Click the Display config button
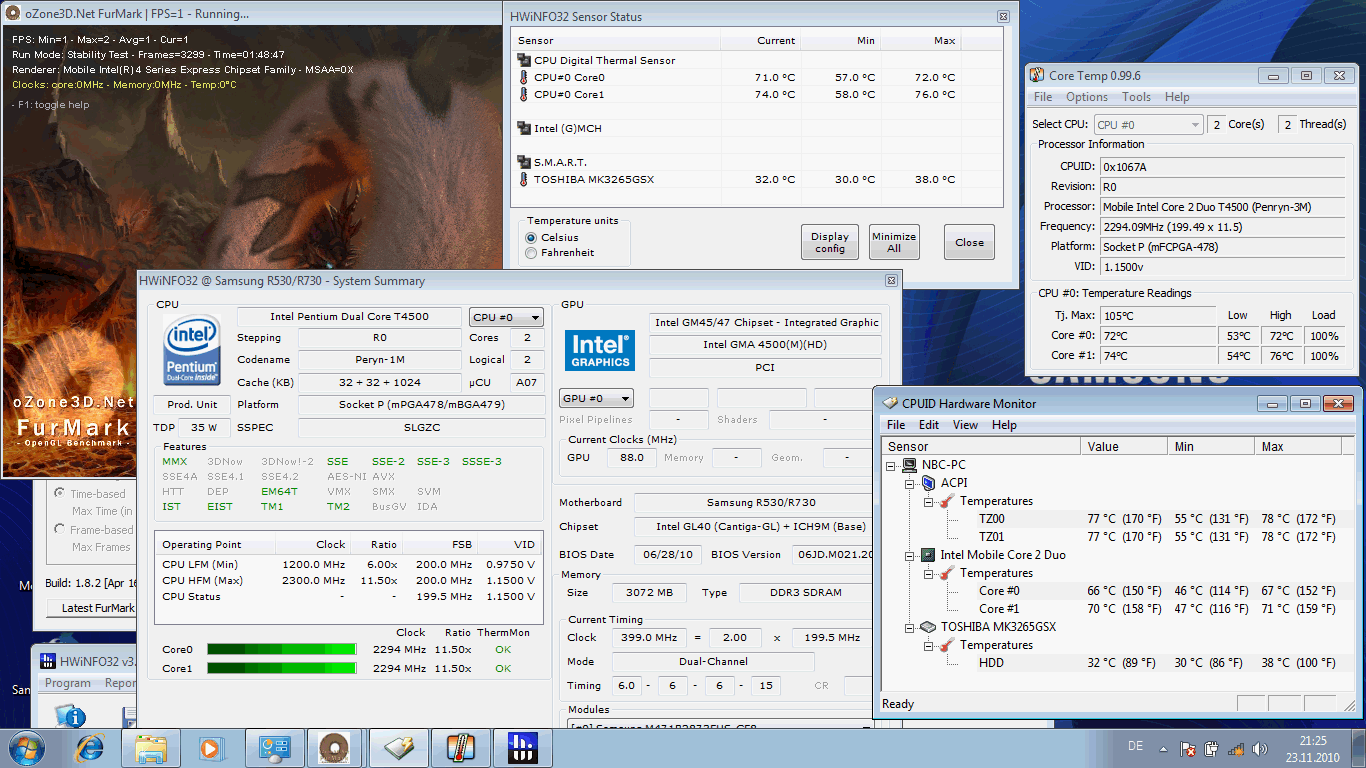 pyautogui.click(x=830, y=242)
